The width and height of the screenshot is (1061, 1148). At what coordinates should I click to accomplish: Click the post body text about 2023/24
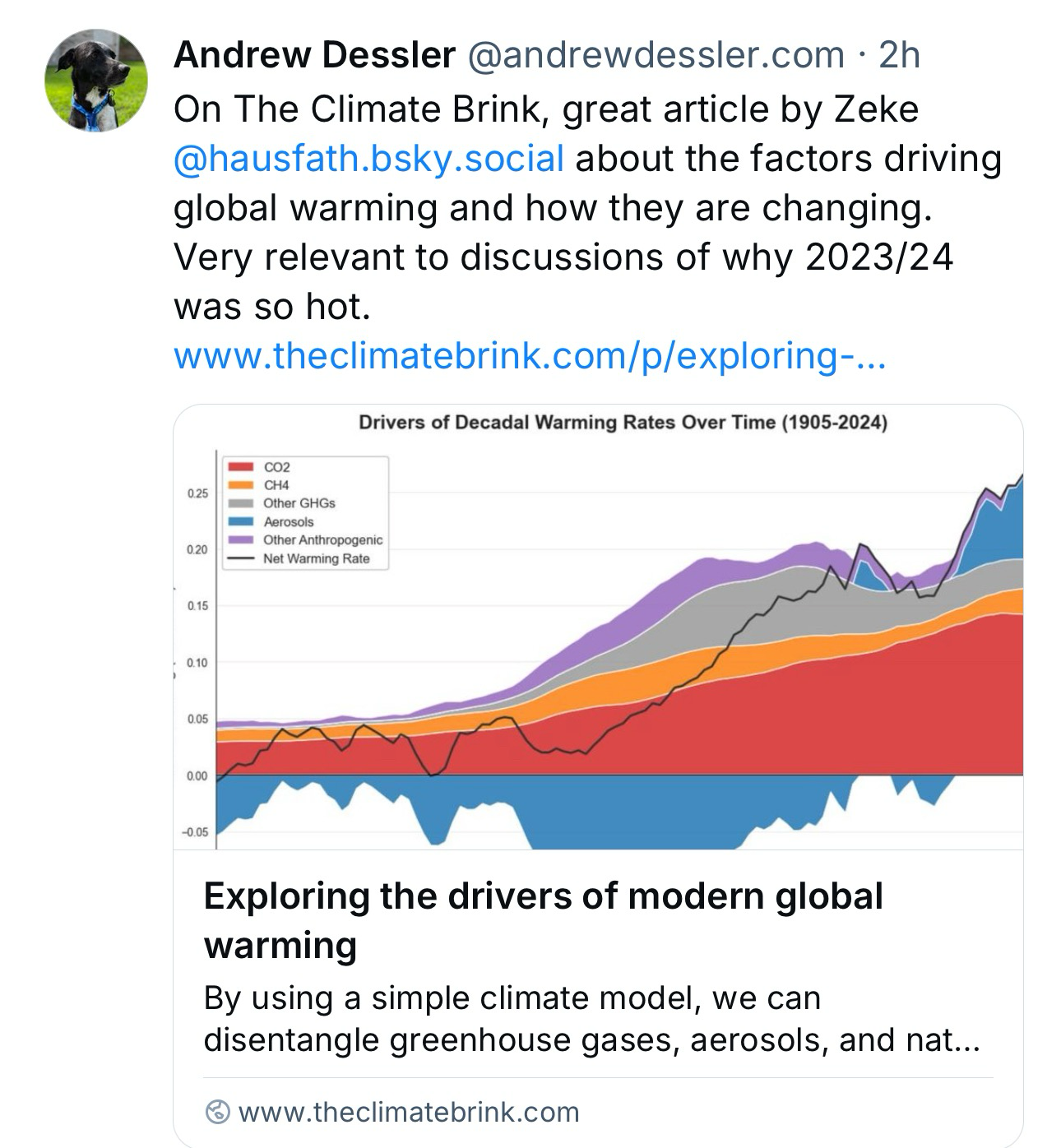(x=587, y=208)
